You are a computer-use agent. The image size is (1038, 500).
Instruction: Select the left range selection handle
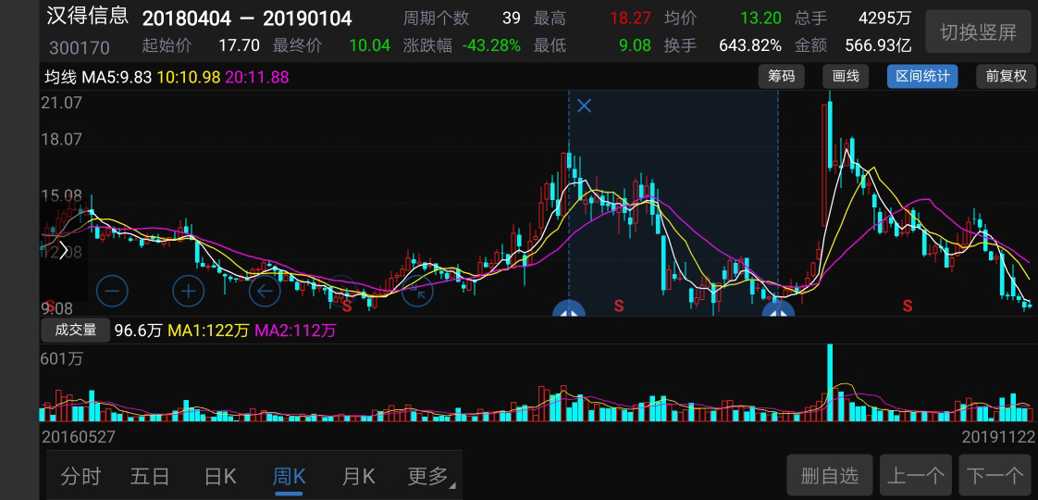click(x=569, y=309)
